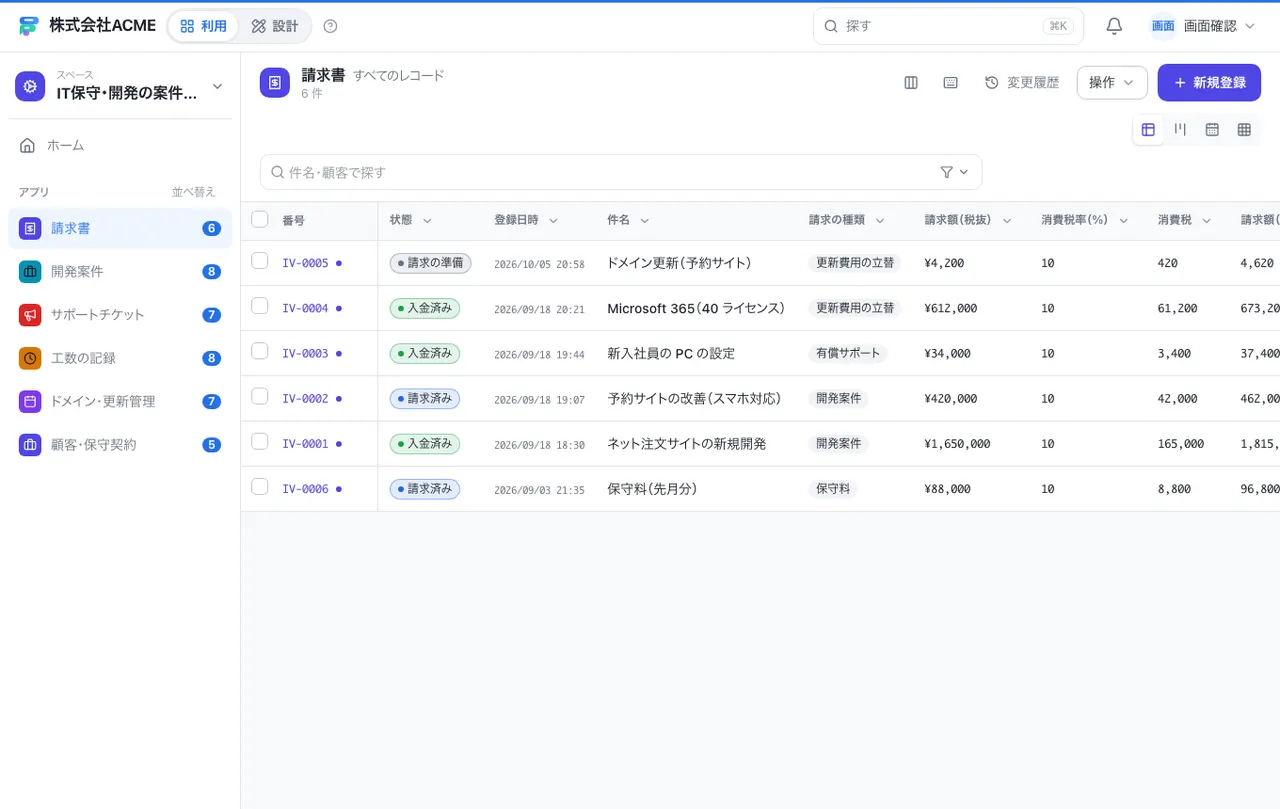Click the 請求書 app icon in the sidebar
Image resolution: width=1280 pixels, height=809 pixels.
tap(30, 228)
